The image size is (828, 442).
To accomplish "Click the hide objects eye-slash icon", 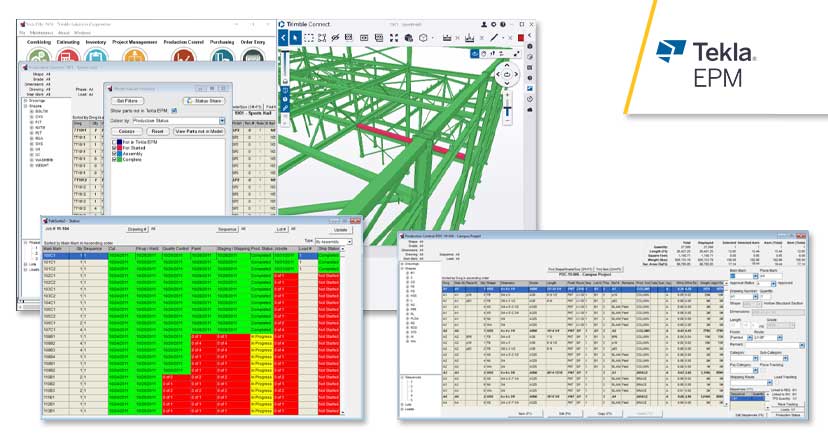I will click(335, 38).
